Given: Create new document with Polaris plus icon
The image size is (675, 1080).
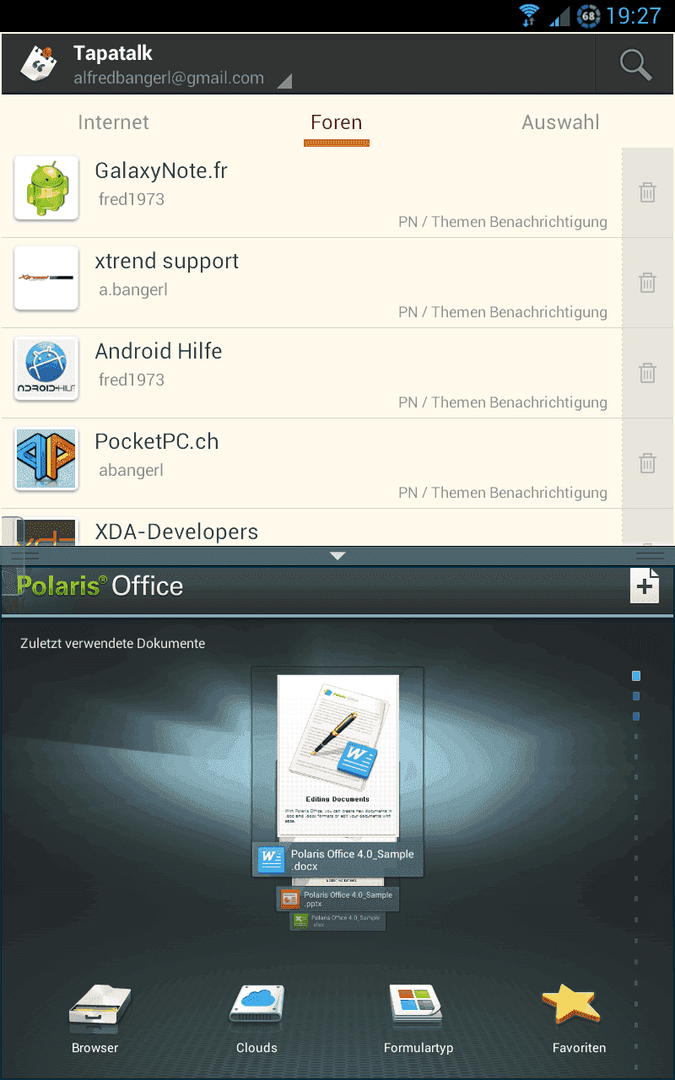Looking at the screenshot, I should tap(645, 585).
